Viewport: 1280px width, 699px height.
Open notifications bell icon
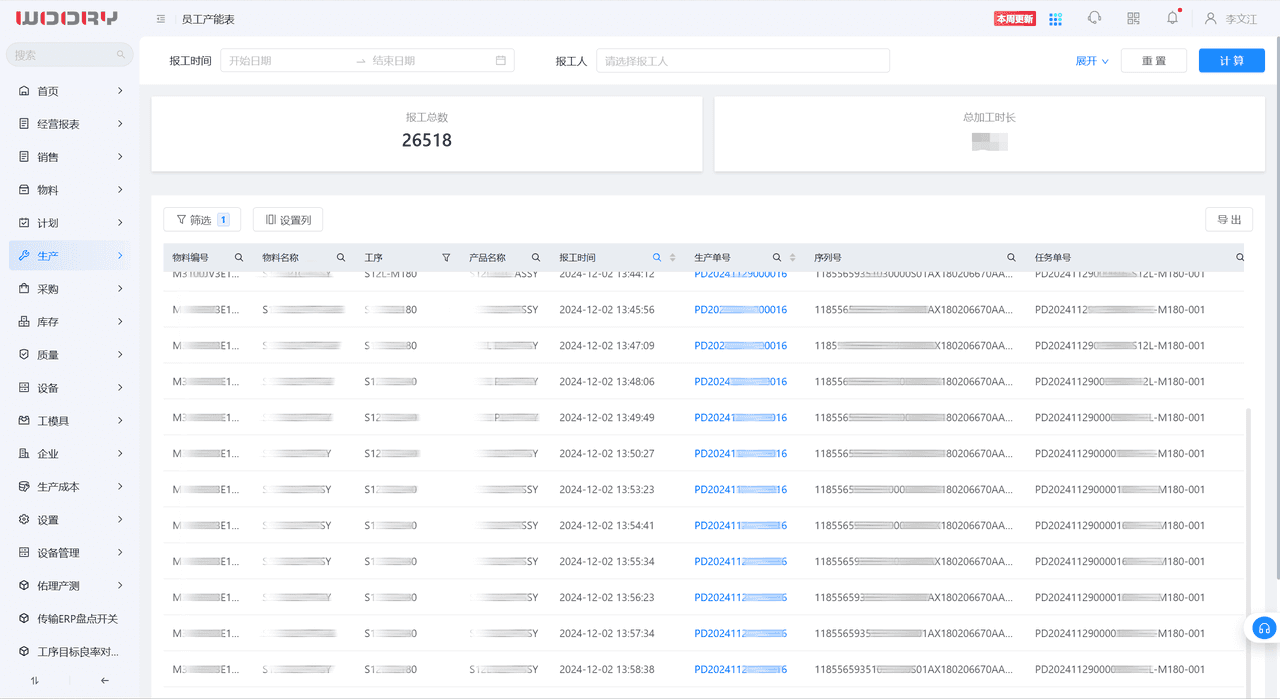[1173, 18]
